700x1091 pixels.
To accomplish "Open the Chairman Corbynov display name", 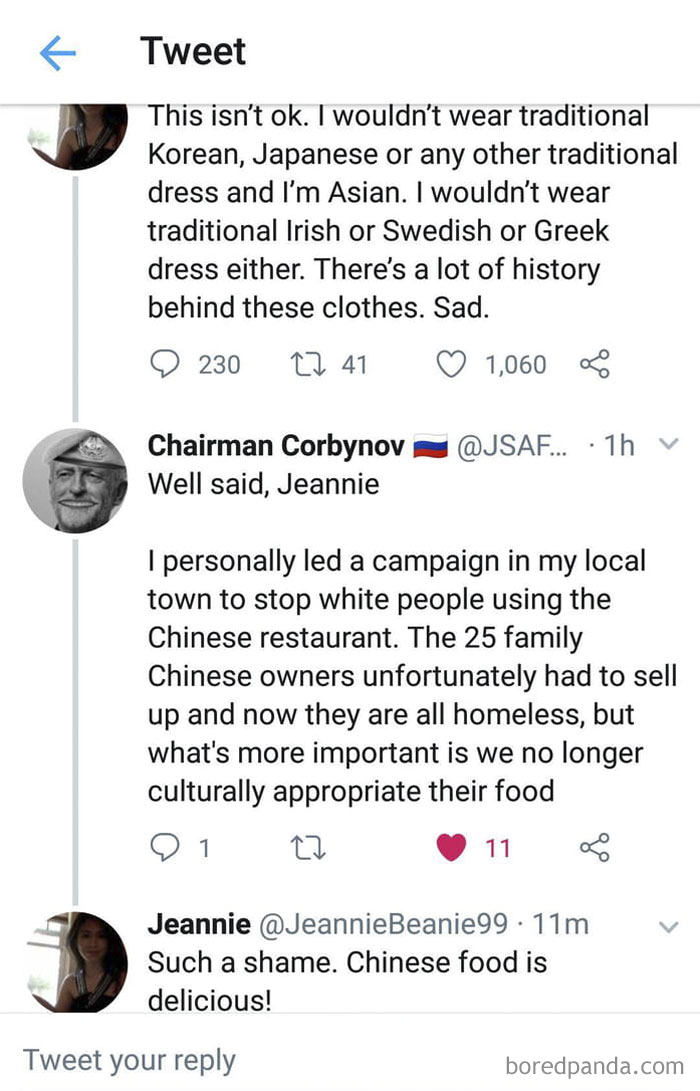I will tap(276, 446).
